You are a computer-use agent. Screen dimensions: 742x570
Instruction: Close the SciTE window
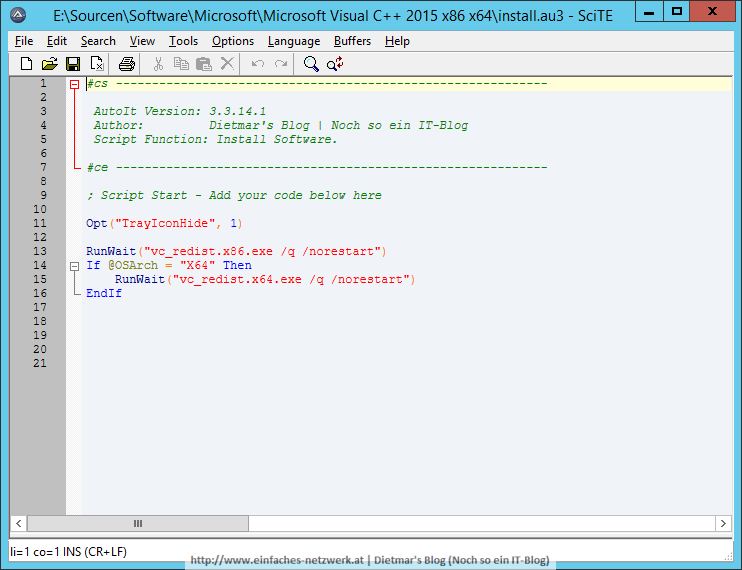tap(712, 11)
